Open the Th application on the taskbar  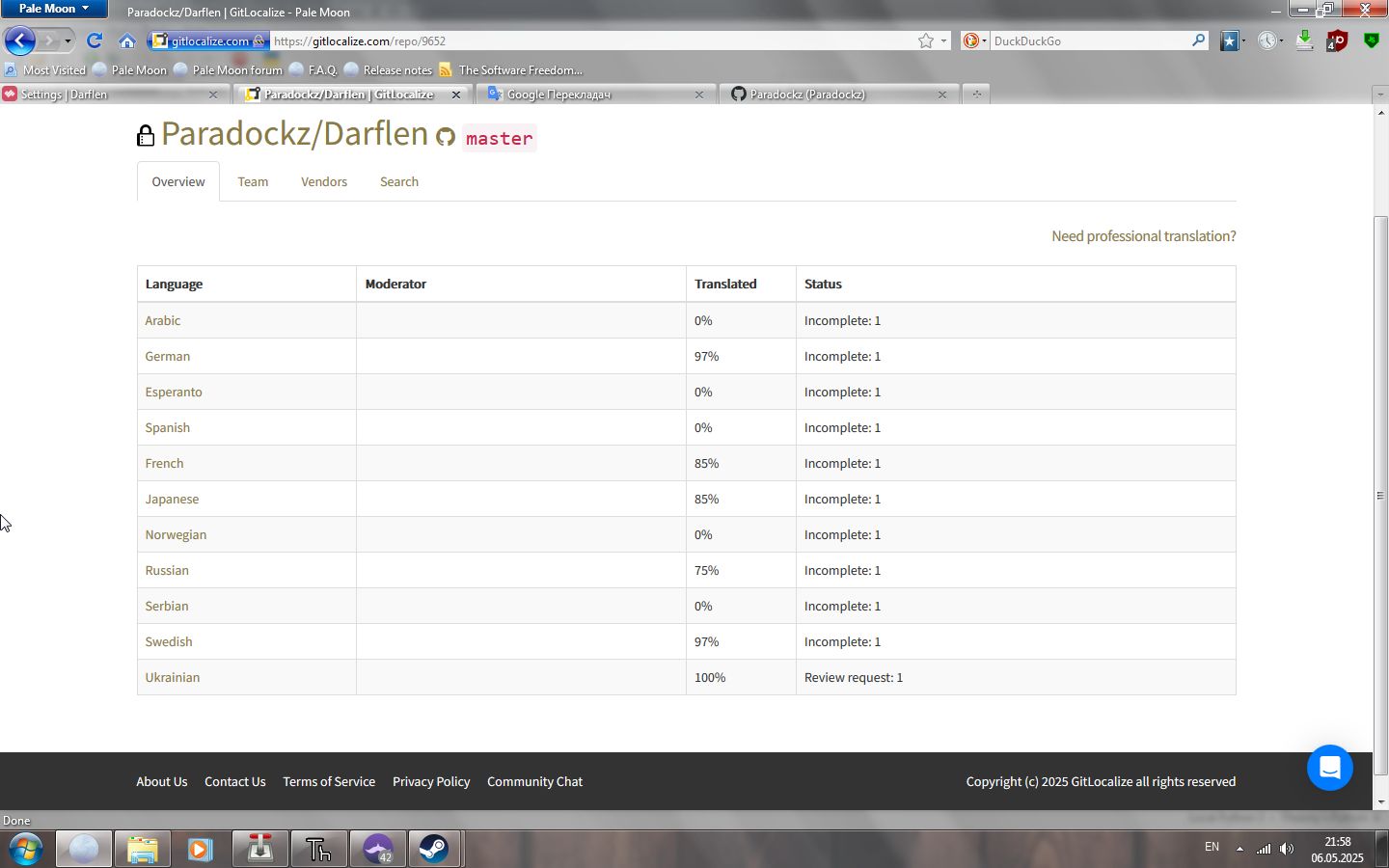(x=318, y=850)
